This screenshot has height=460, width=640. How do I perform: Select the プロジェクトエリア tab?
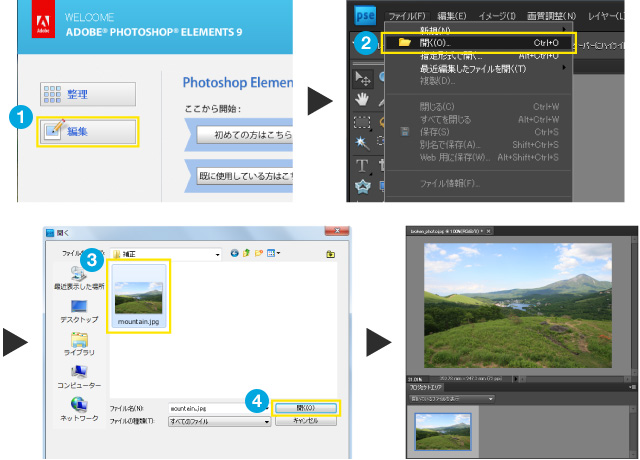click(x=426, y=387)
